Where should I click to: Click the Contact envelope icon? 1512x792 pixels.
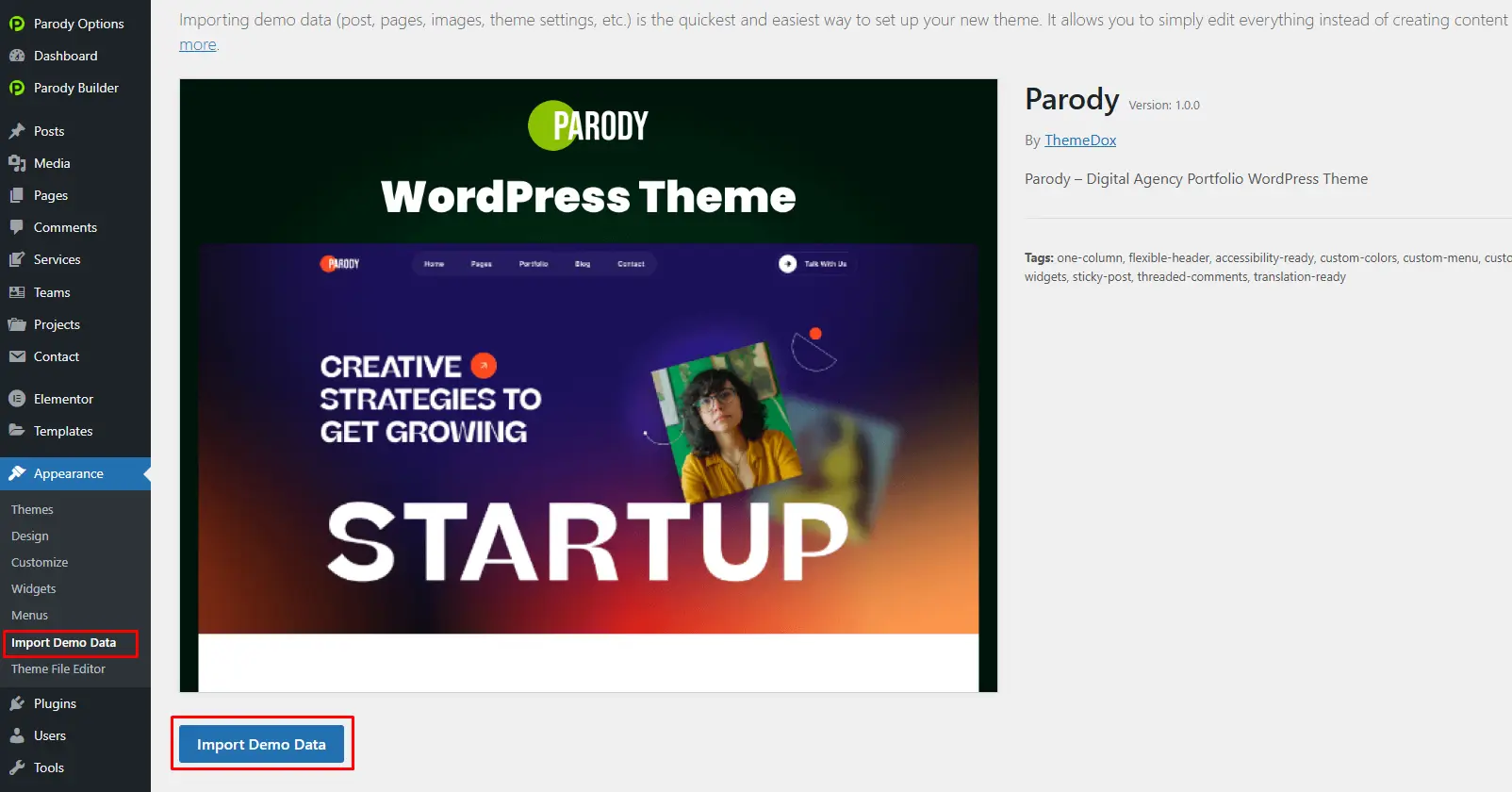[x=17, y=356]
